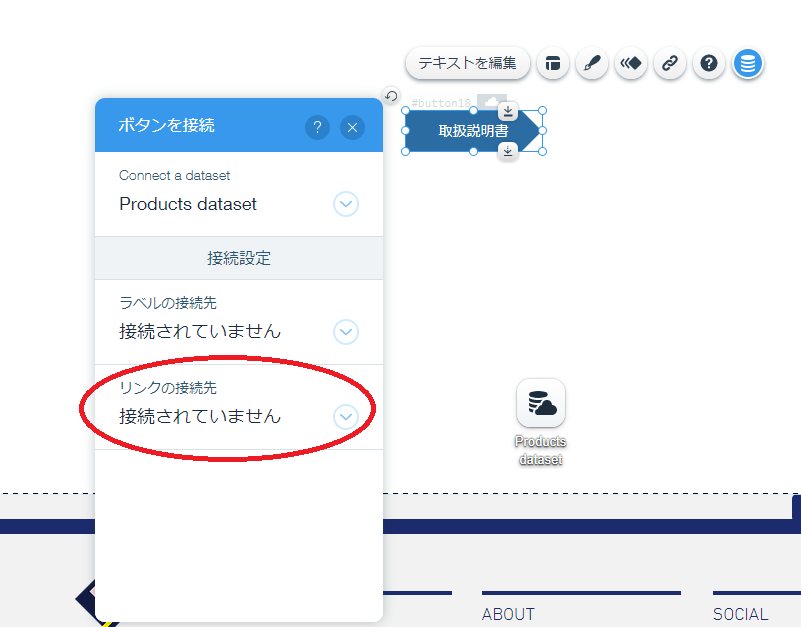Open the design brush icon
The height and width of the screenshot is (627, 801).
click(592, 63)
